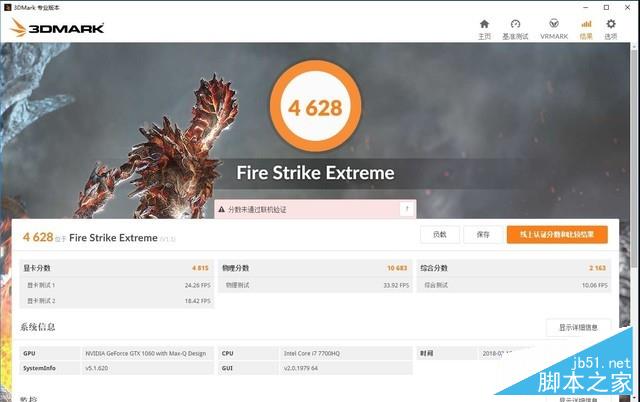The height and width of the screenshot is (402, 640).
Task: Click the SystemInfo version v5.1.620
Action: (96, 368)
